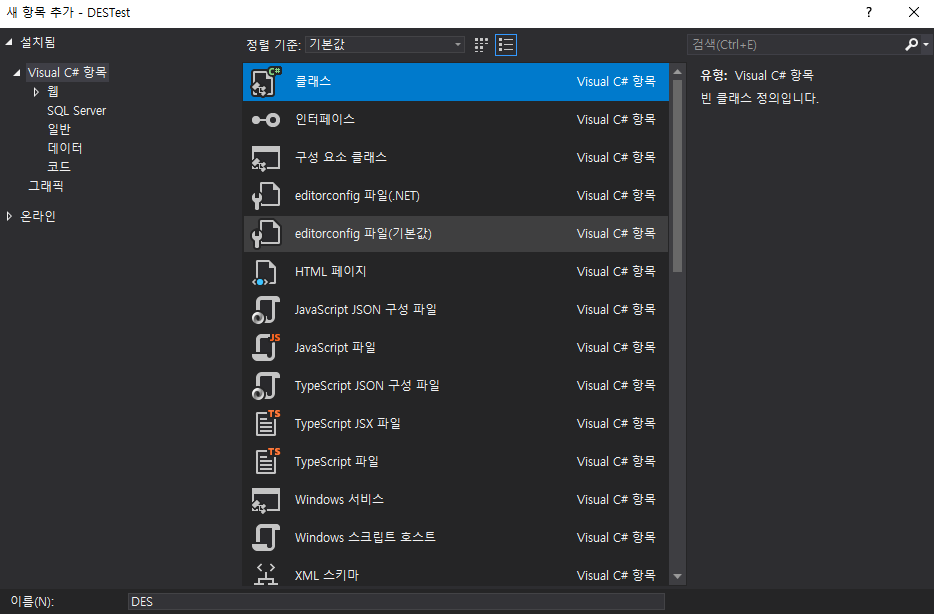
Task: Pick the Windows 서비스 icon
Action: pyautogui.click(x=266, y=500)
